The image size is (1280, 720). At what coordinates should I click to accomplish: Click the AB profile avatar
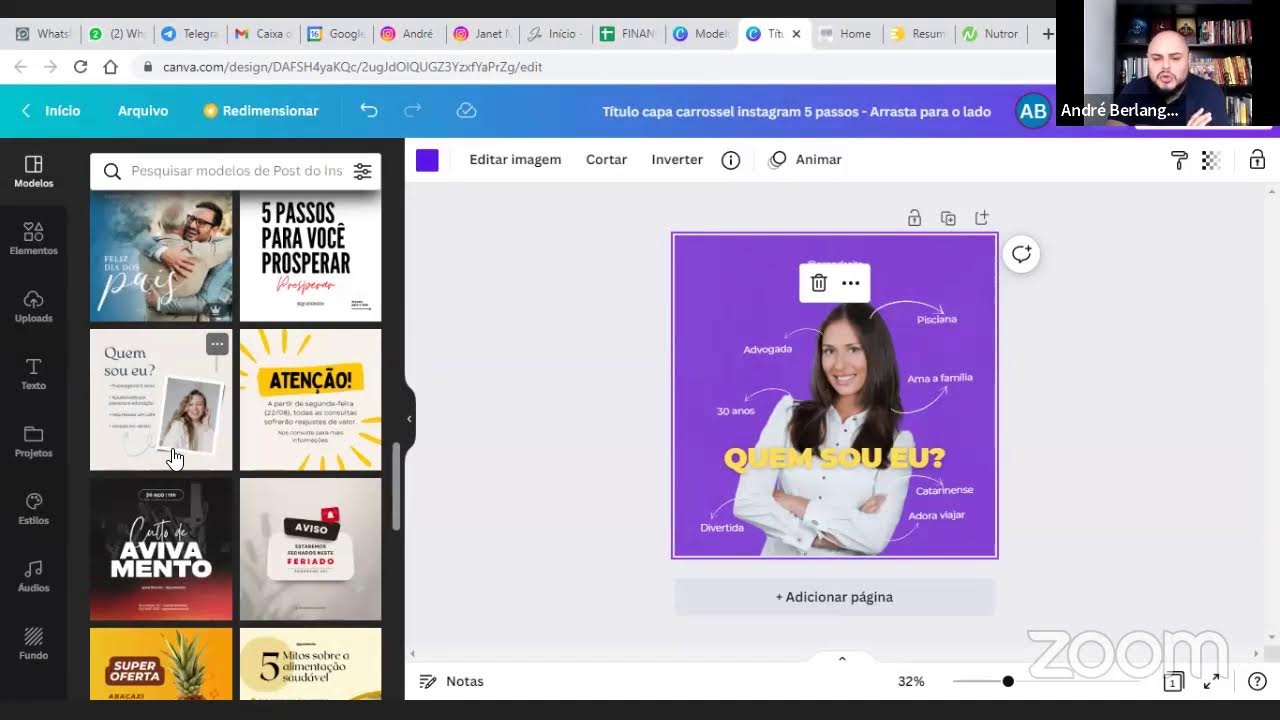[1033, 111]
